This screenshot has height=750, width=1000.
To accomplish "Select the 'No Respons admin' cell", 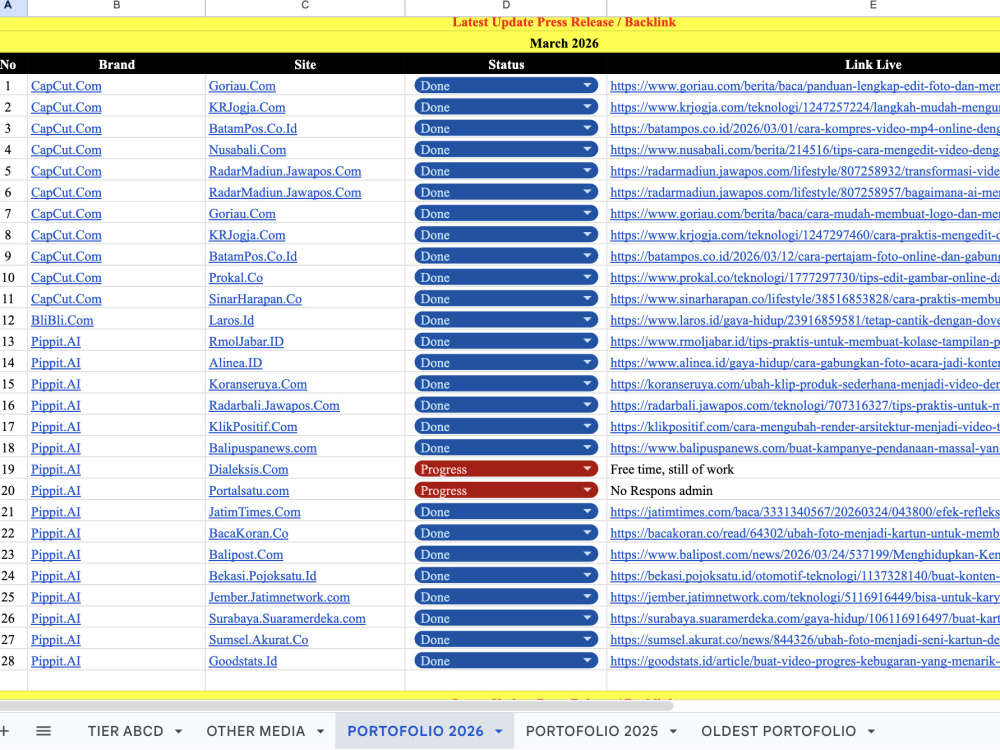I will point(804,490).
